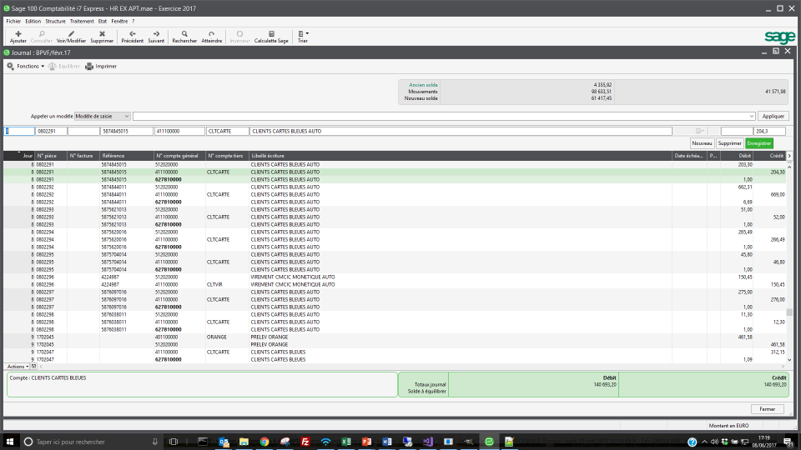
Task: Open the Rechercher search tool
Action: pyautogui.click(x=184, y=36)
